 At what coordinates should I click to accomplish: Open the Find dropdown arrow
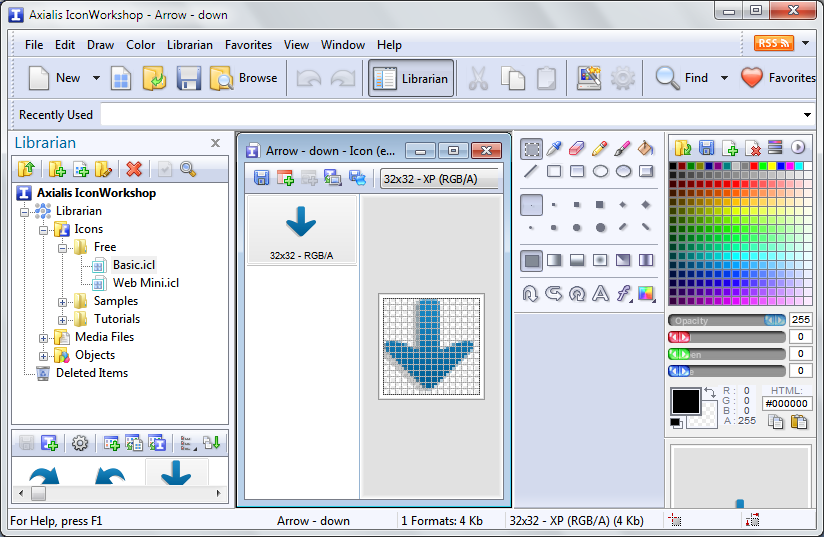(x=724, y=78)
